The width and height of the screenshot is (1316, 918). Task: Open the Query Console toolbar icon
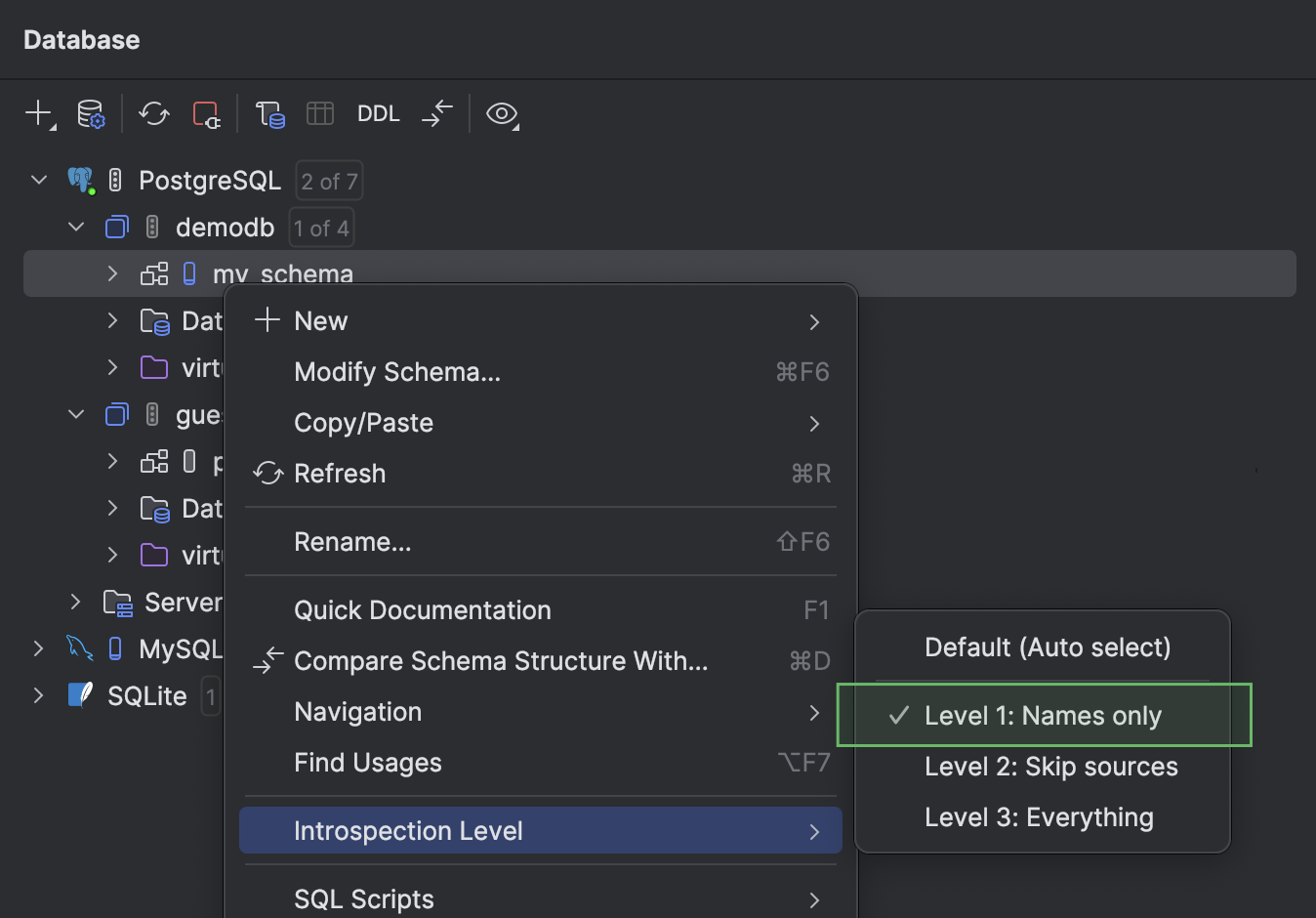click(x=269, y=113)
